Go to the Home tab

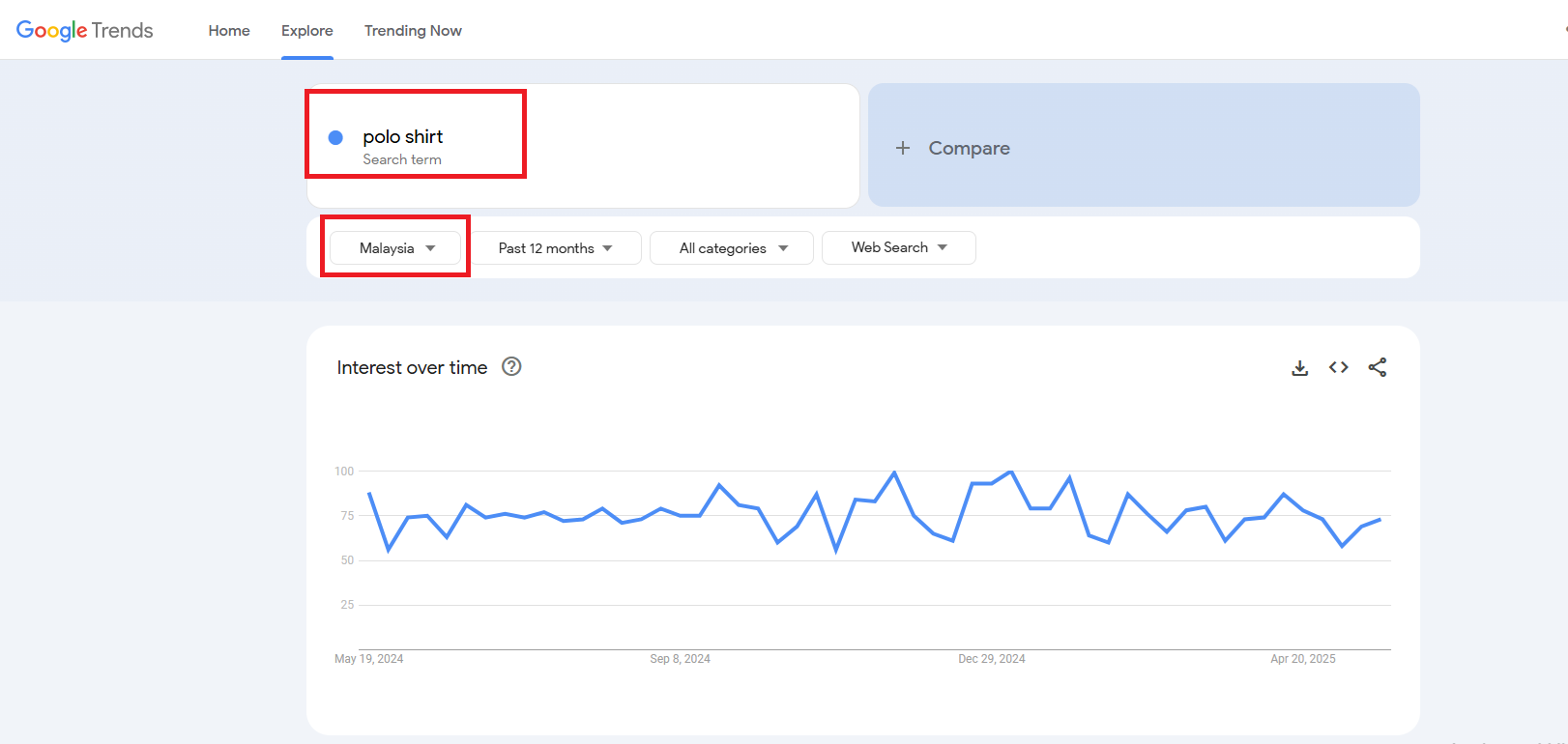coord(229,31)
